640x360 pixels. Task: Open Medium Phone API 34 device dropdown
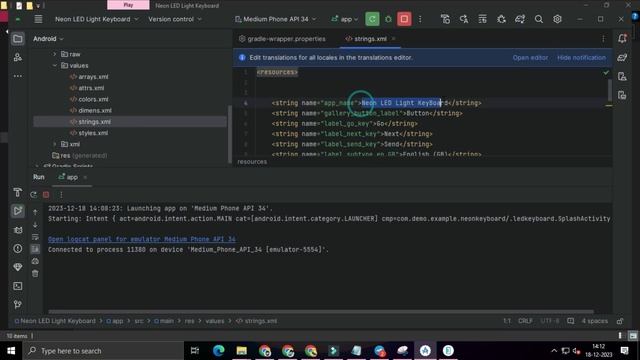point(276,19)
